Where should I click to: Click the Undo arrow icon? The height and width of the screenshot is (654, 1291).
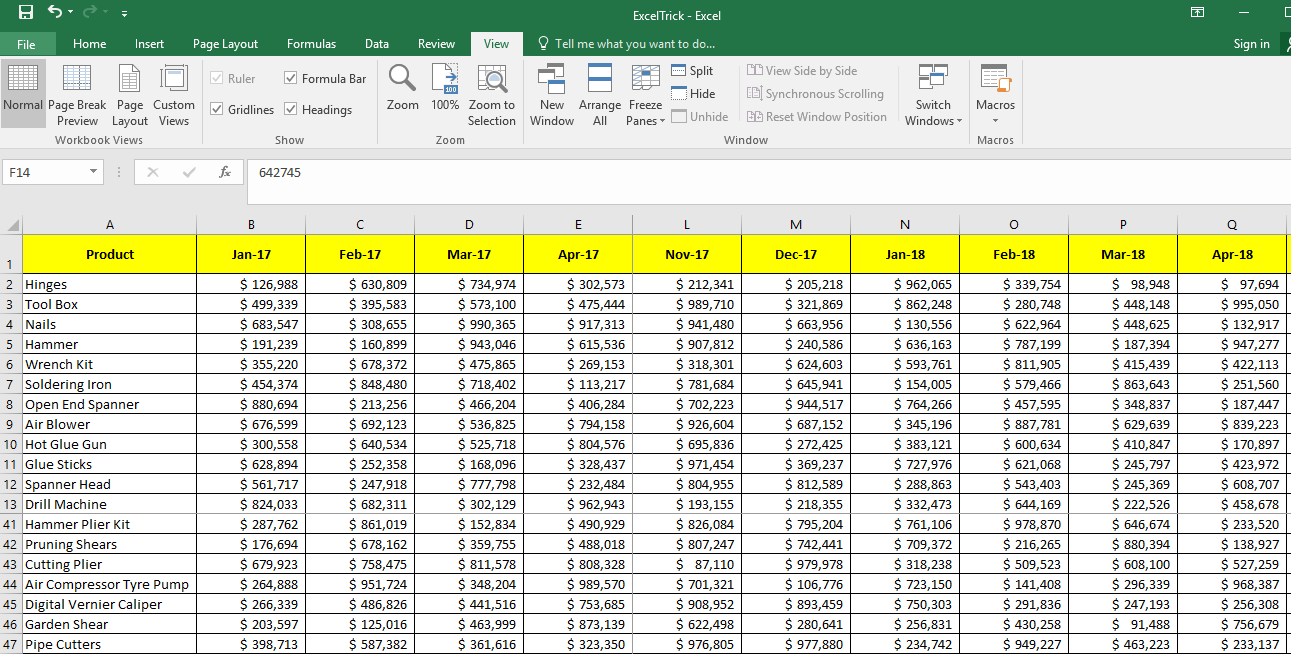coord(55,13)
